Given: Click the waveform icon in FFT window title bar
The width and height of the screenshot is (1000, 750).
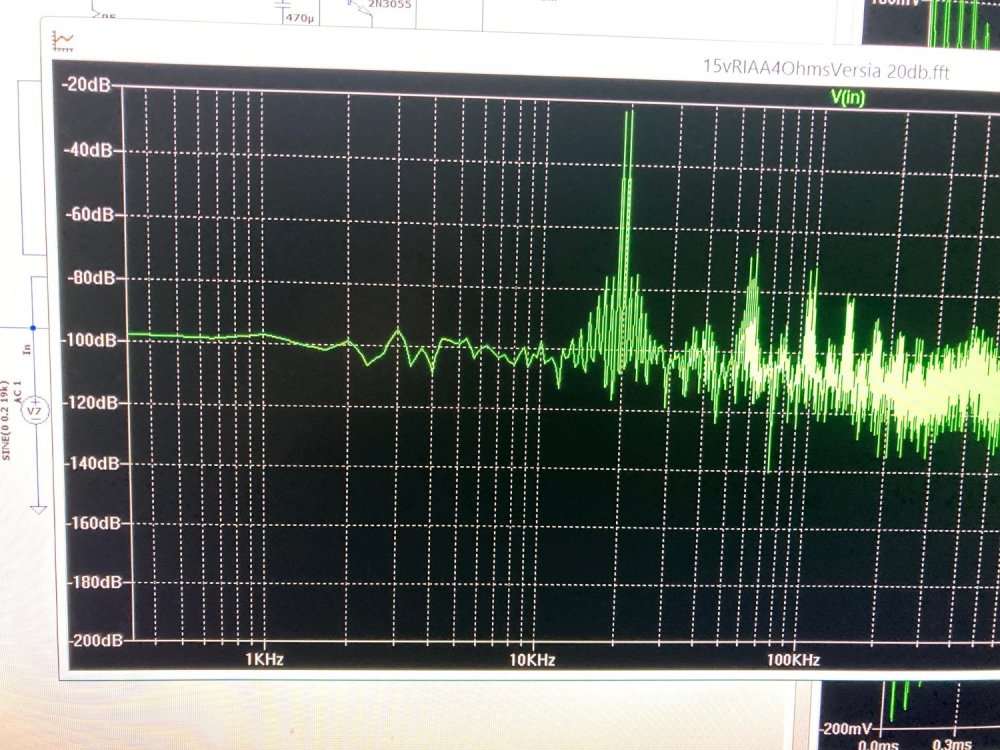Looking at the screenshot, I should (63, 41).
